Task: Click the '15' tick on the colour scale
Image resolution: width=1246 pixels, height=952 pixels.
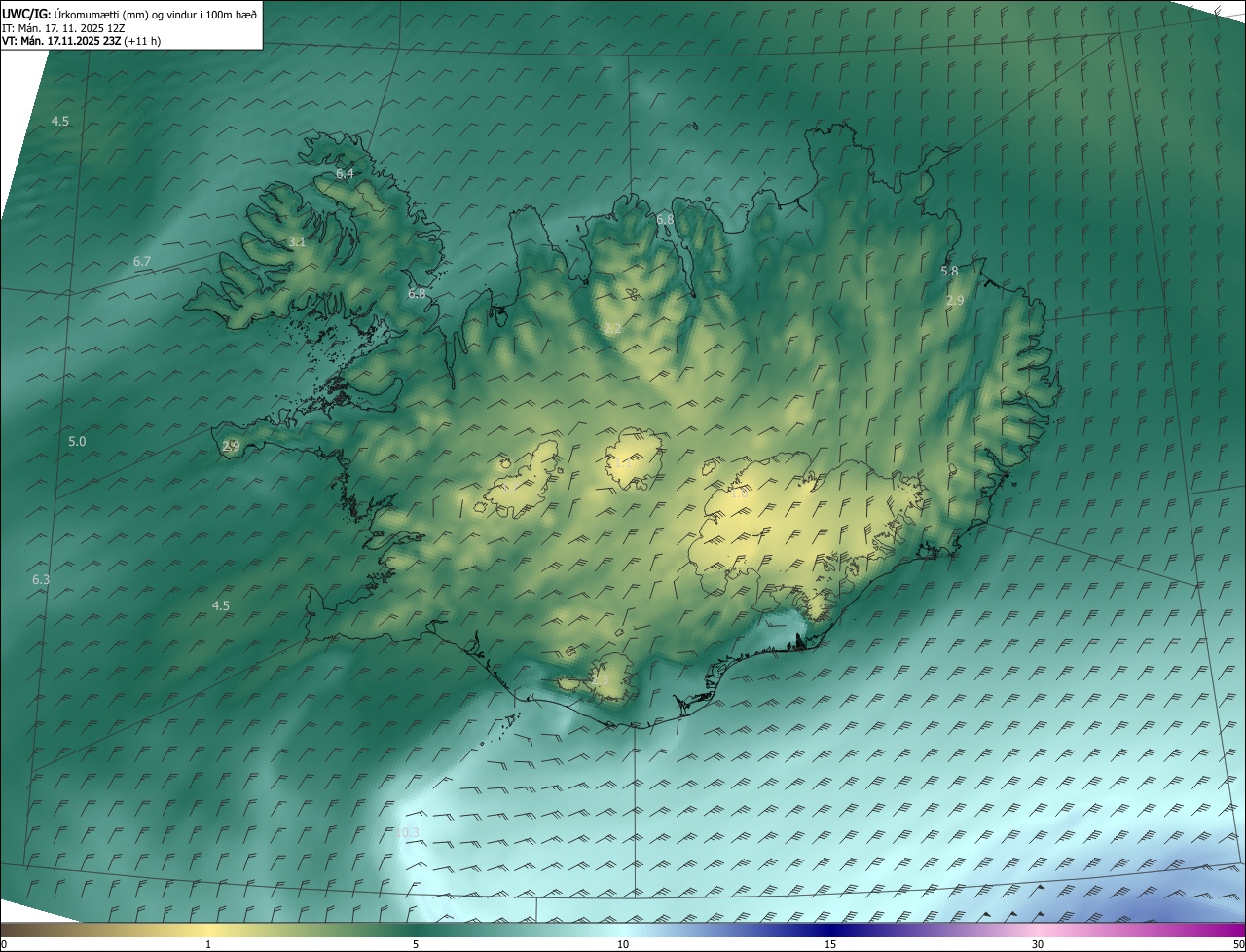Action: pyautogui.click(x=830, y=944)
